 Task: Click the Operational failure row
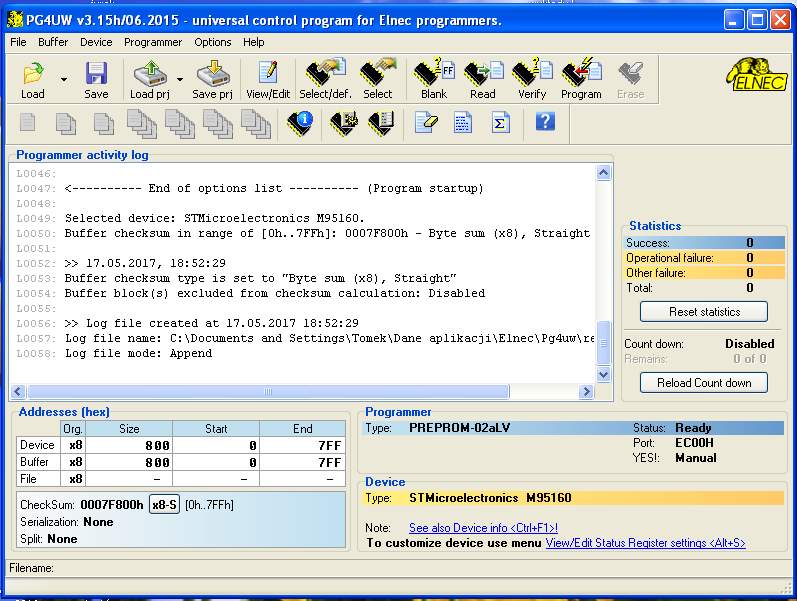pyautogui.click(x=704, y=258)
